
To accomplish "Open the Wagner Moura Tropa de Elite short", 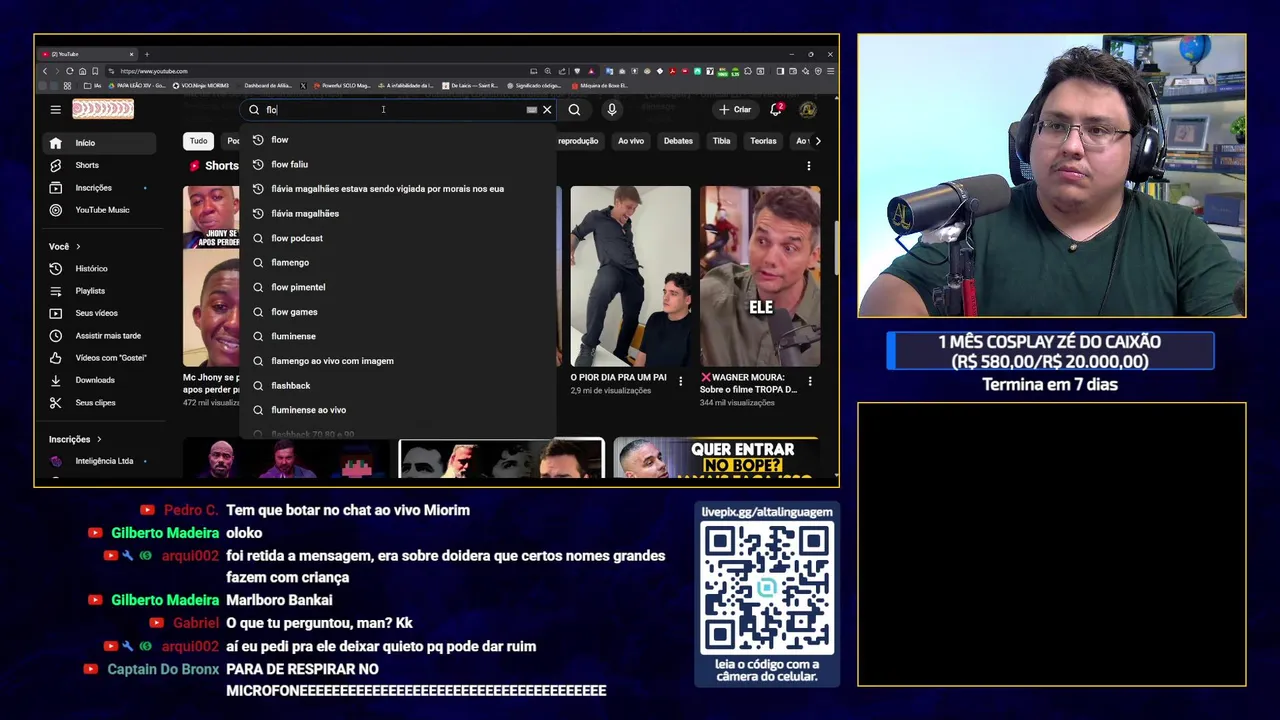I will pos(760,276).
